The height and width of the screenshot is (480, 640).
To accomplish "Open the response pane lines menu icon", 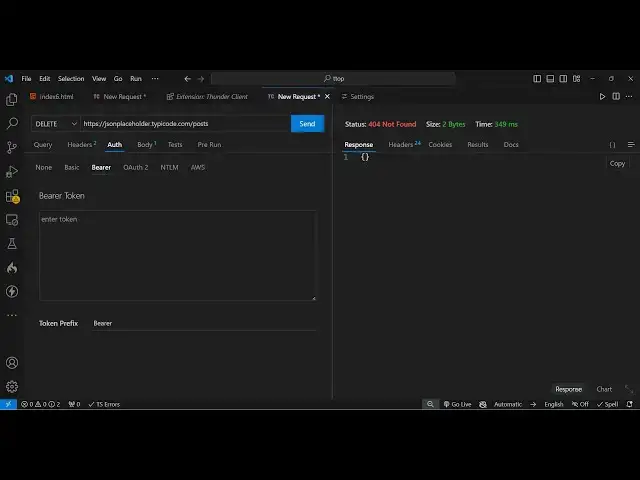I will [631, 144].
